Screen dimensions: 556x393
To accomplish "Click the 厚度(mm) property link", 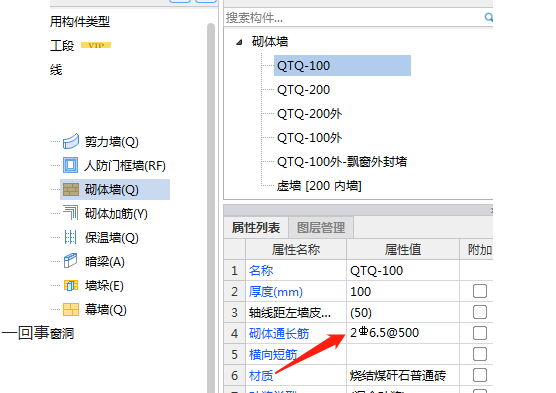I will tap(276, 292).
